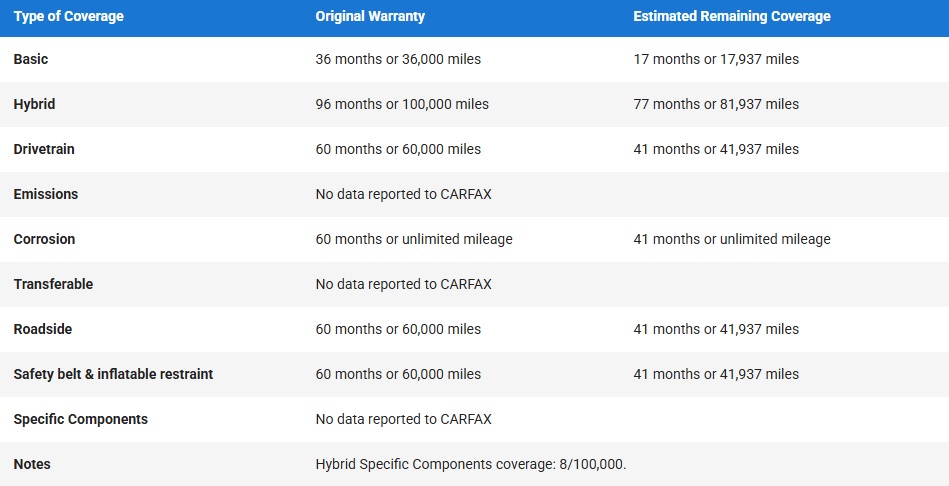Click the 36 months or 36,000 miles cell
The height and width of the screenshot is (486, 949).
point(398,59)
